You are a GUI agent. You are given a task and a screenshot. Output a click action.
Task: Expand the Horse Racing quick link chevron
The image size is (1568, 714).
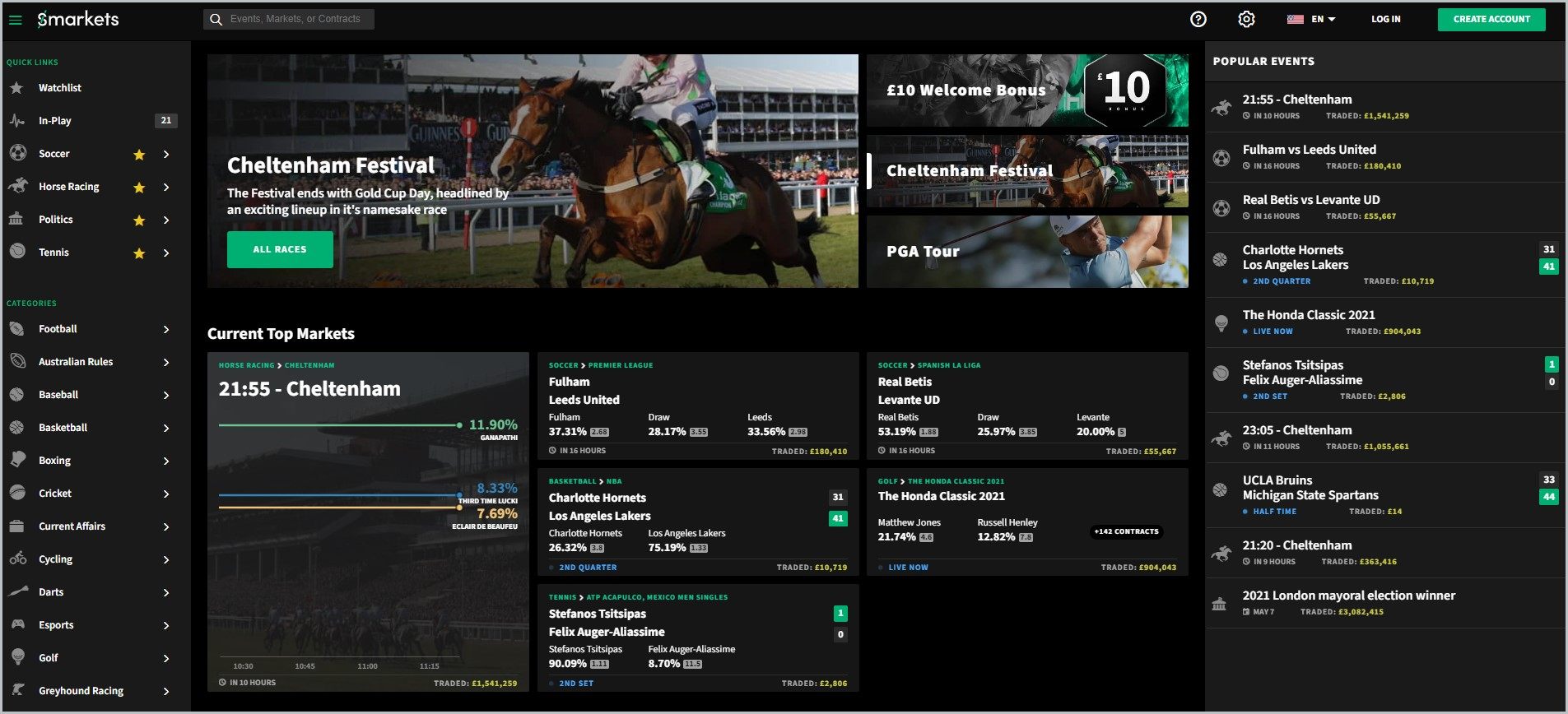click(166, 187)
